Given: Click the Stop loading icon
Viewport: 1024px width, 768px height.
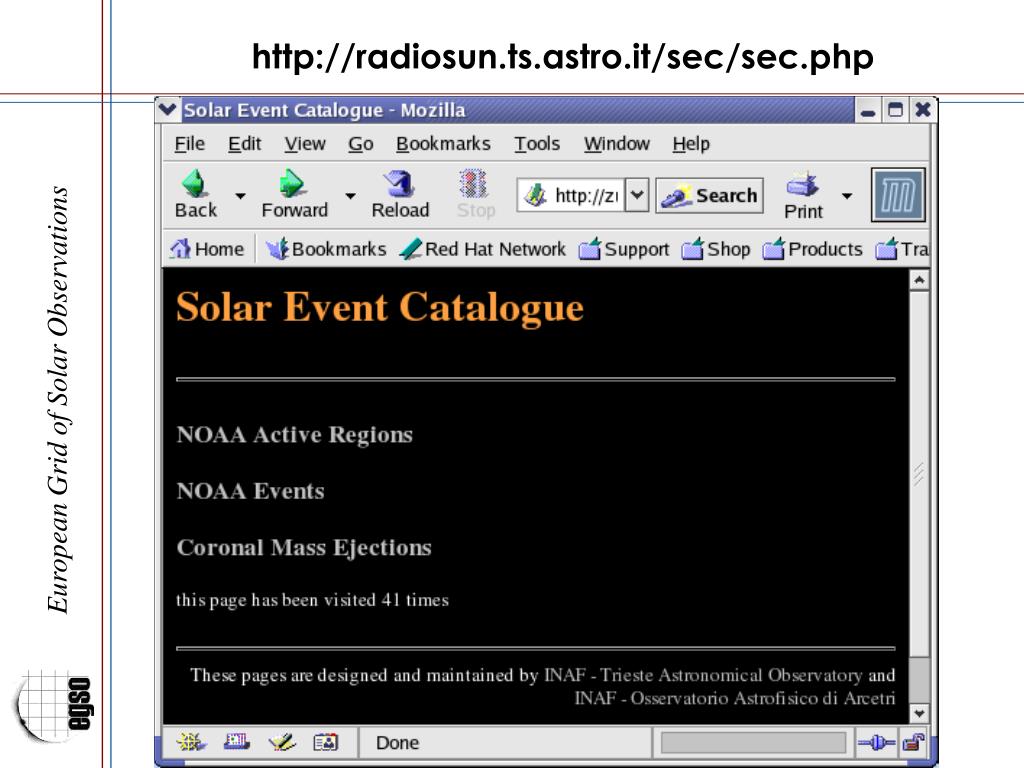Looking at the screenshot, I should 475,194.
